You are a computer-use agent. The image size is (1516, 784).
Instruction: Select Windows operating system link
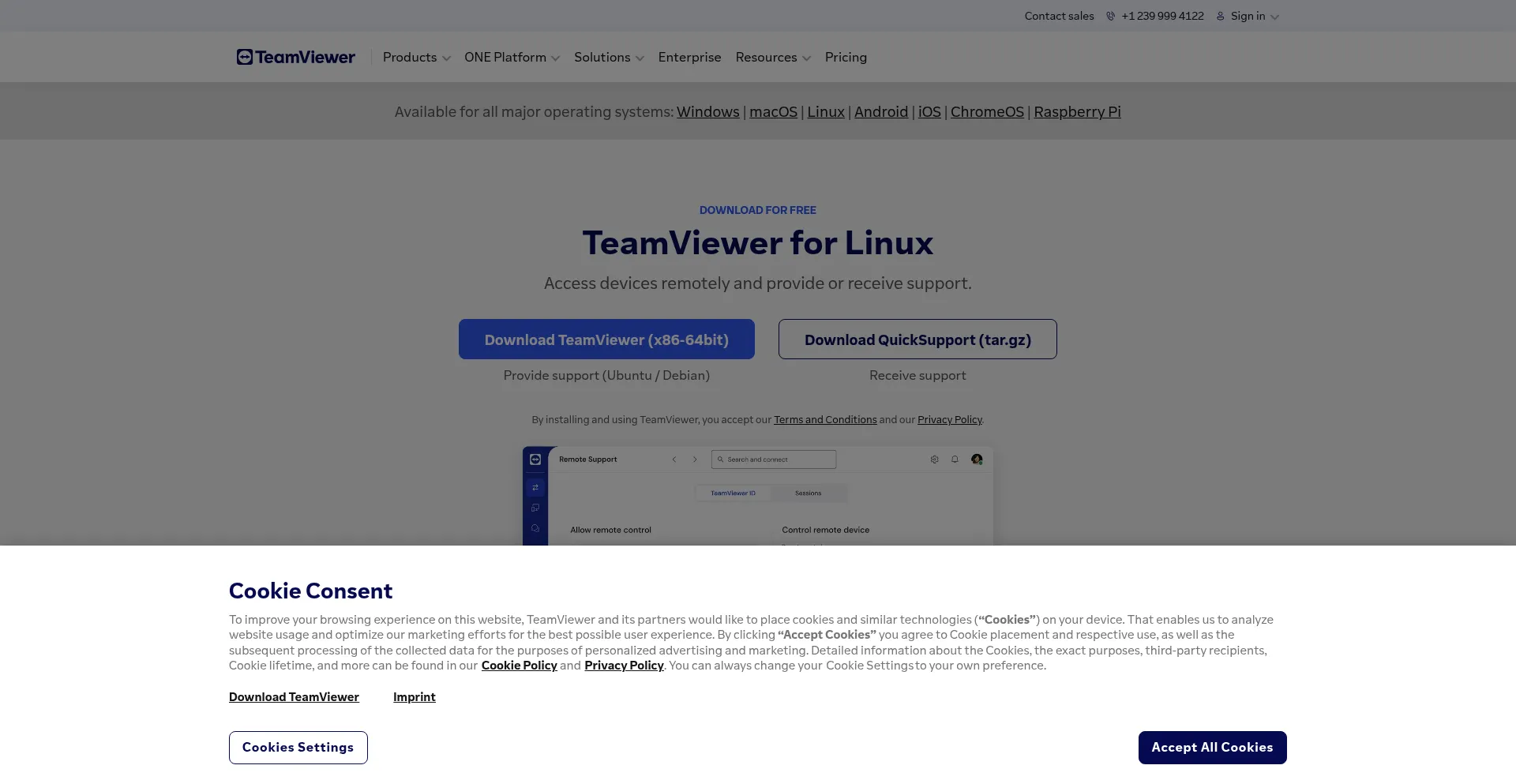point(708,112)
